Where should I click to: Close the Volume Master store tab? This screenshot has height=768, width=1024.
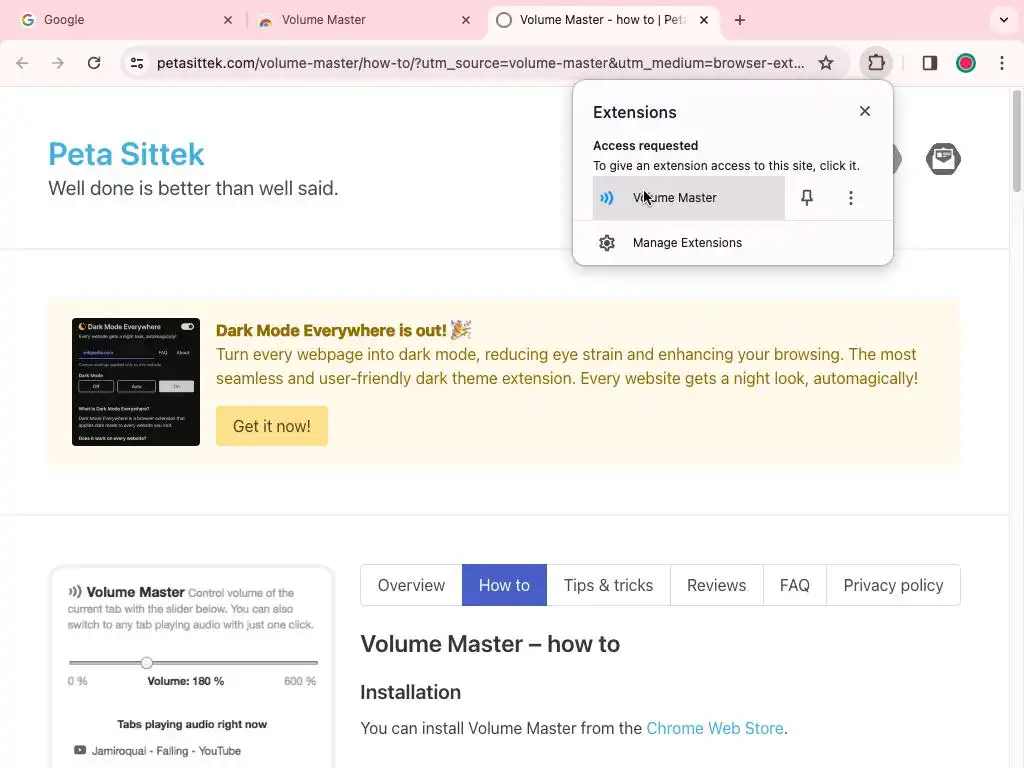tap(466, 20)
